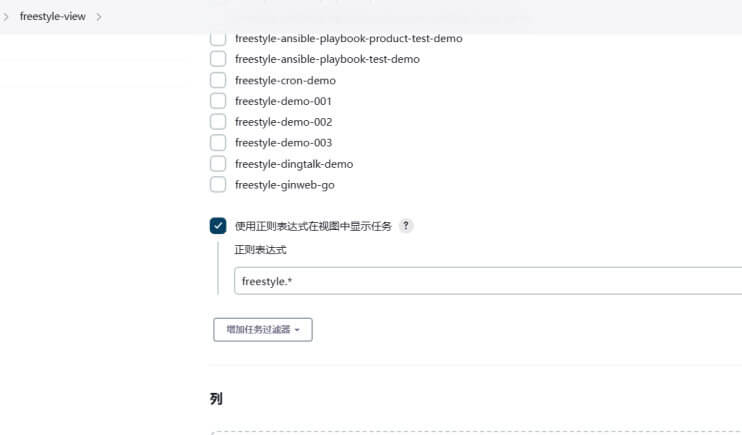Check freestyle-demo-003 job checkbox
742x435 pixels.
[218, 142]
